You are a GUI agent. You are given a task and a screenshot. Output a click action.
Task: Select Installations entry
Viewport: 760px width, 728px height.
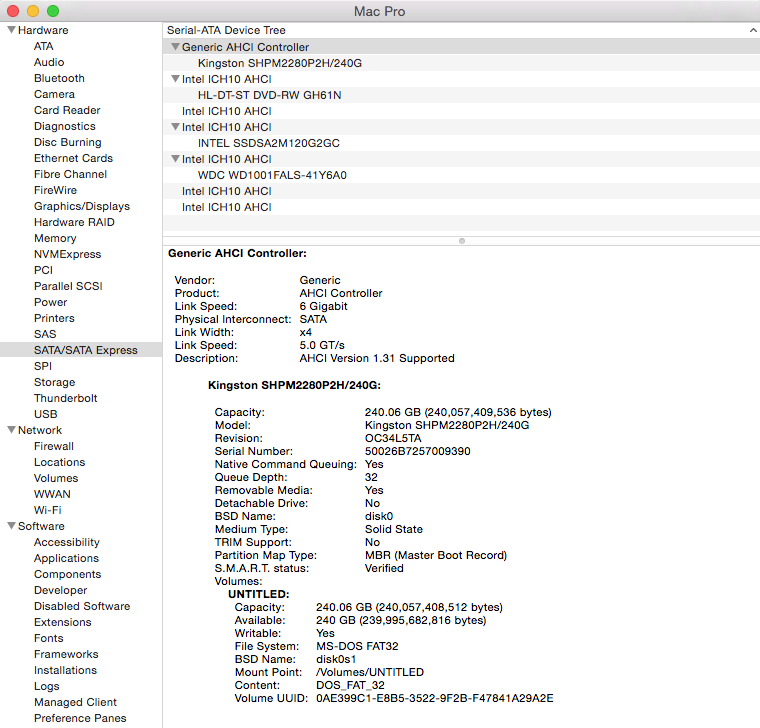click(x=65, y=670)
